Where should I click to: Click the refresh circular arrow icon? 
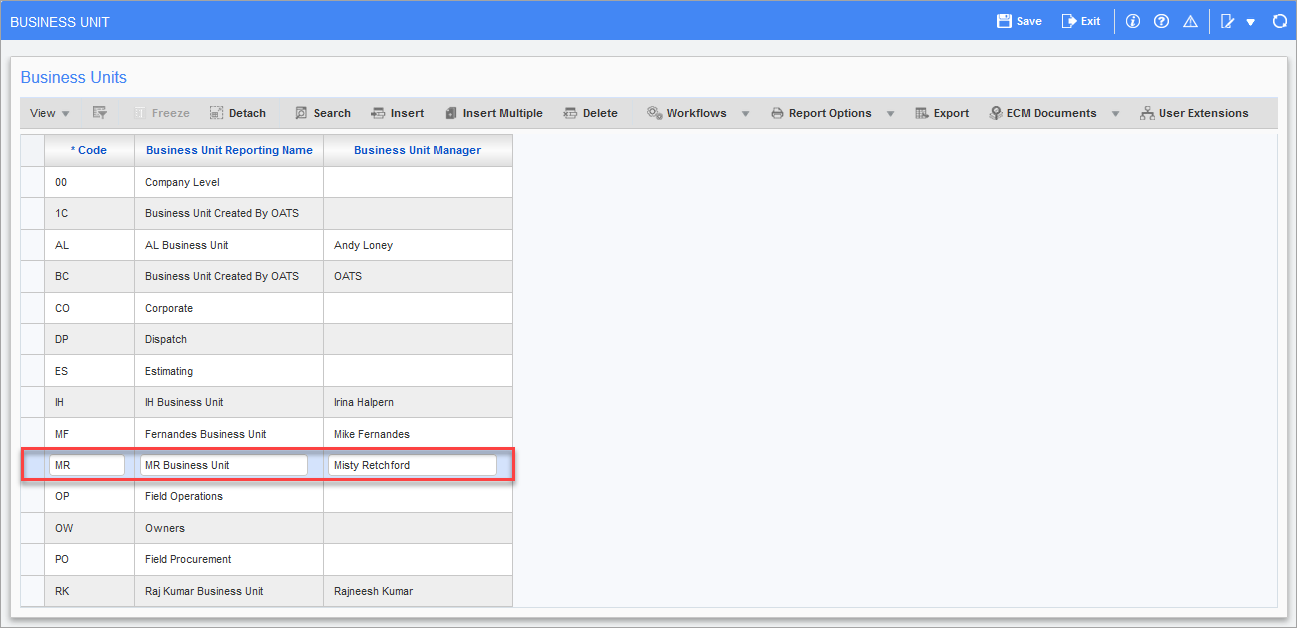1279,21
